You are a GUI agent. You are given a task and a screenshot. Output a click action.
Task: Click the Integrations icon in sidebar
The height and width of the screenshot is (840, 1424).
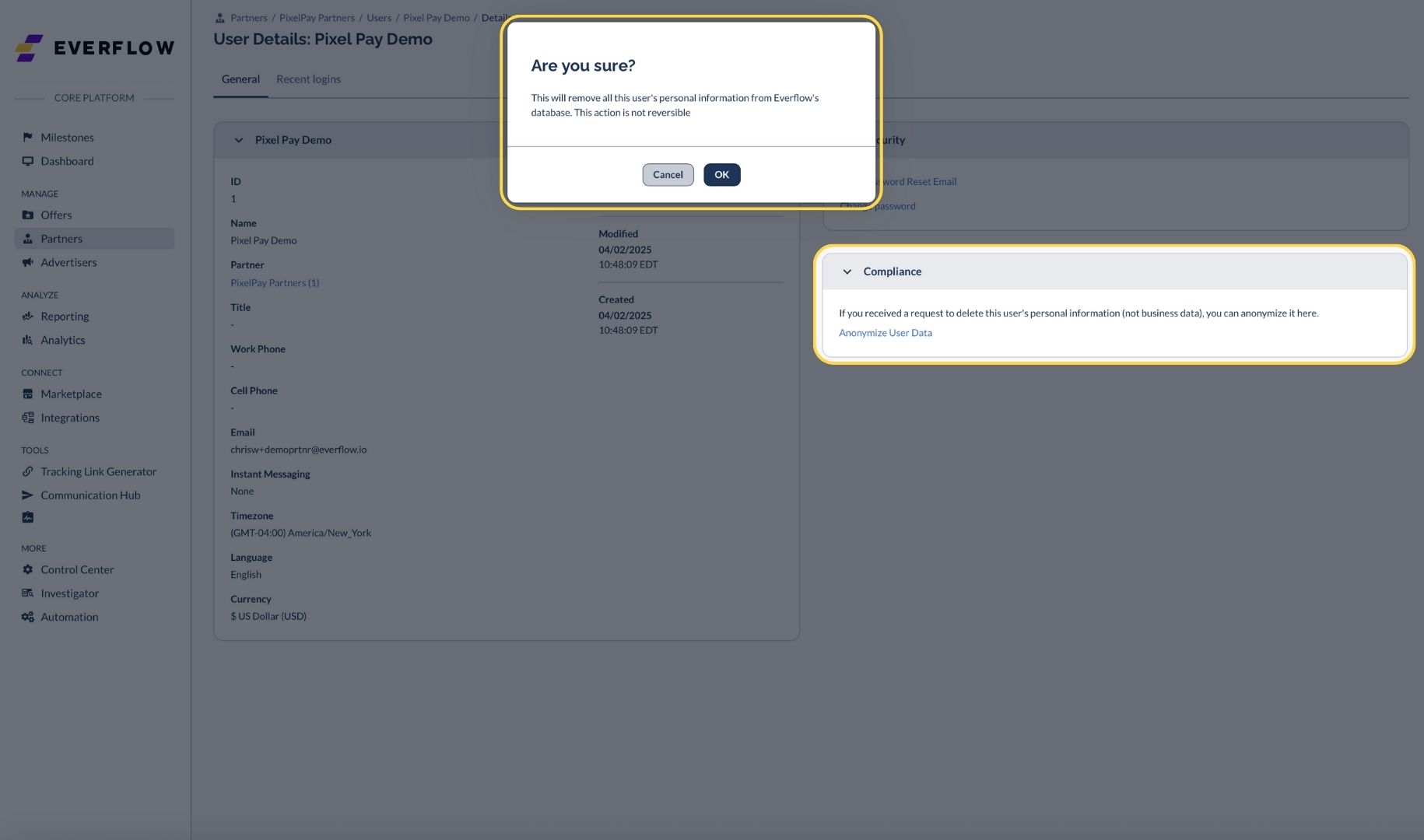pyautogui.click(x=27, y=418)
